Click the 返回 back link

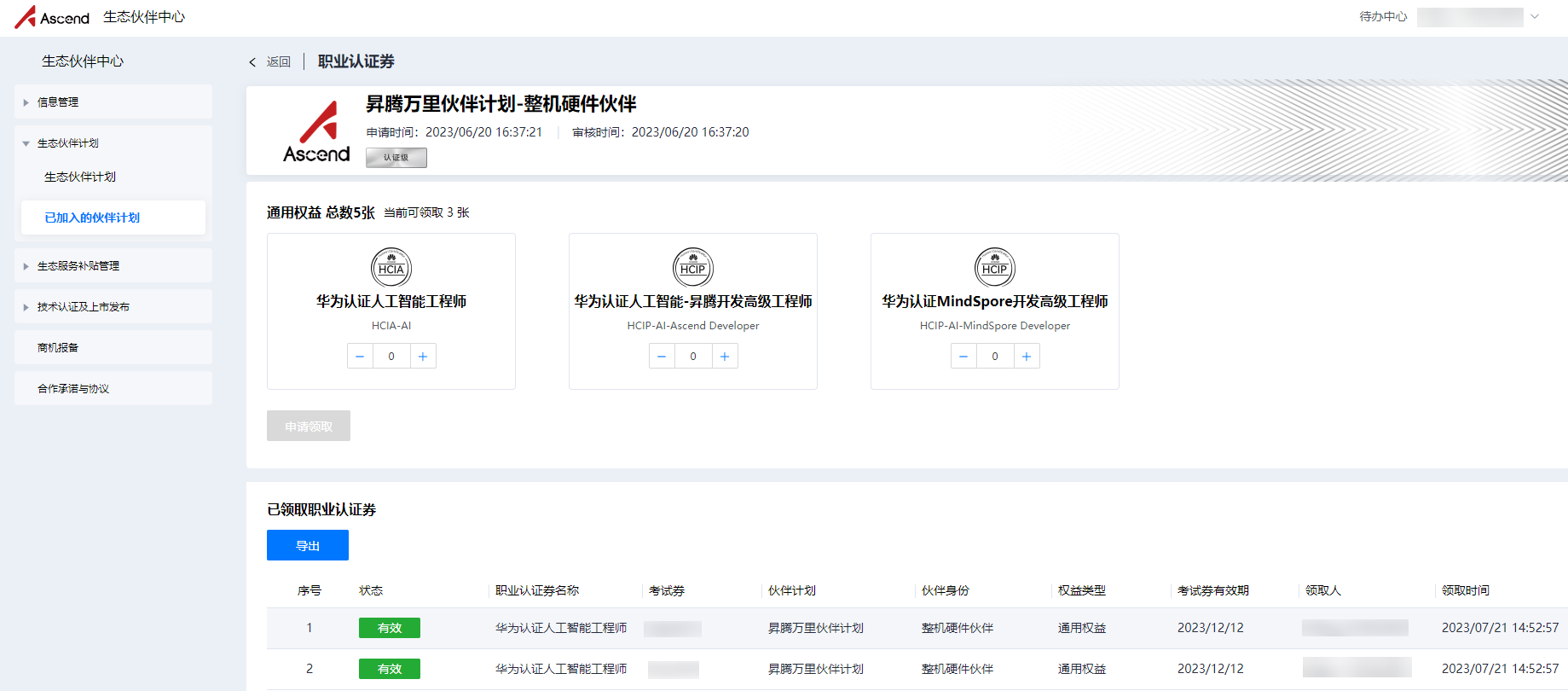(278, 61)
